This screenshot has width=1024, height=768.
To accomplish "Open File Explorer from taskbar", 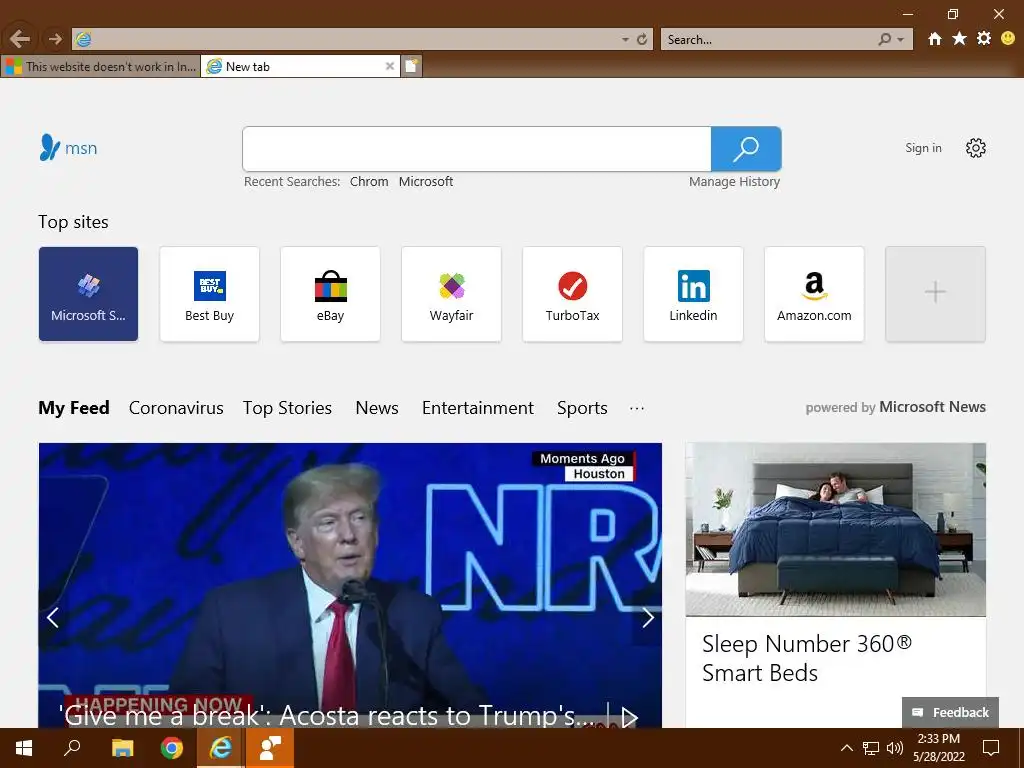I will click(x=122, y=748).
